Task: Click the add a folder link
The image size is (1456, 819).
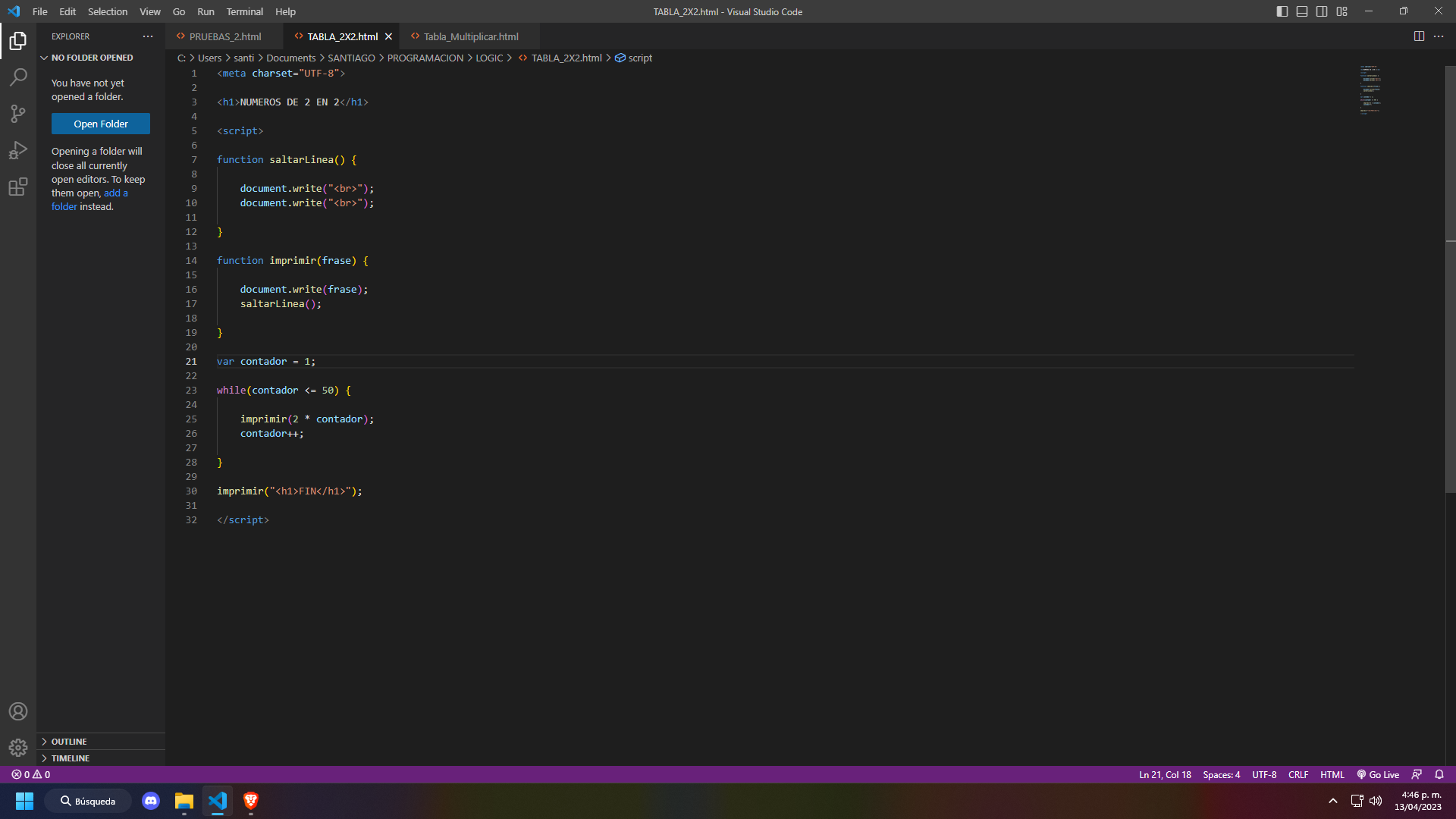Action: (x=89, y=199)
